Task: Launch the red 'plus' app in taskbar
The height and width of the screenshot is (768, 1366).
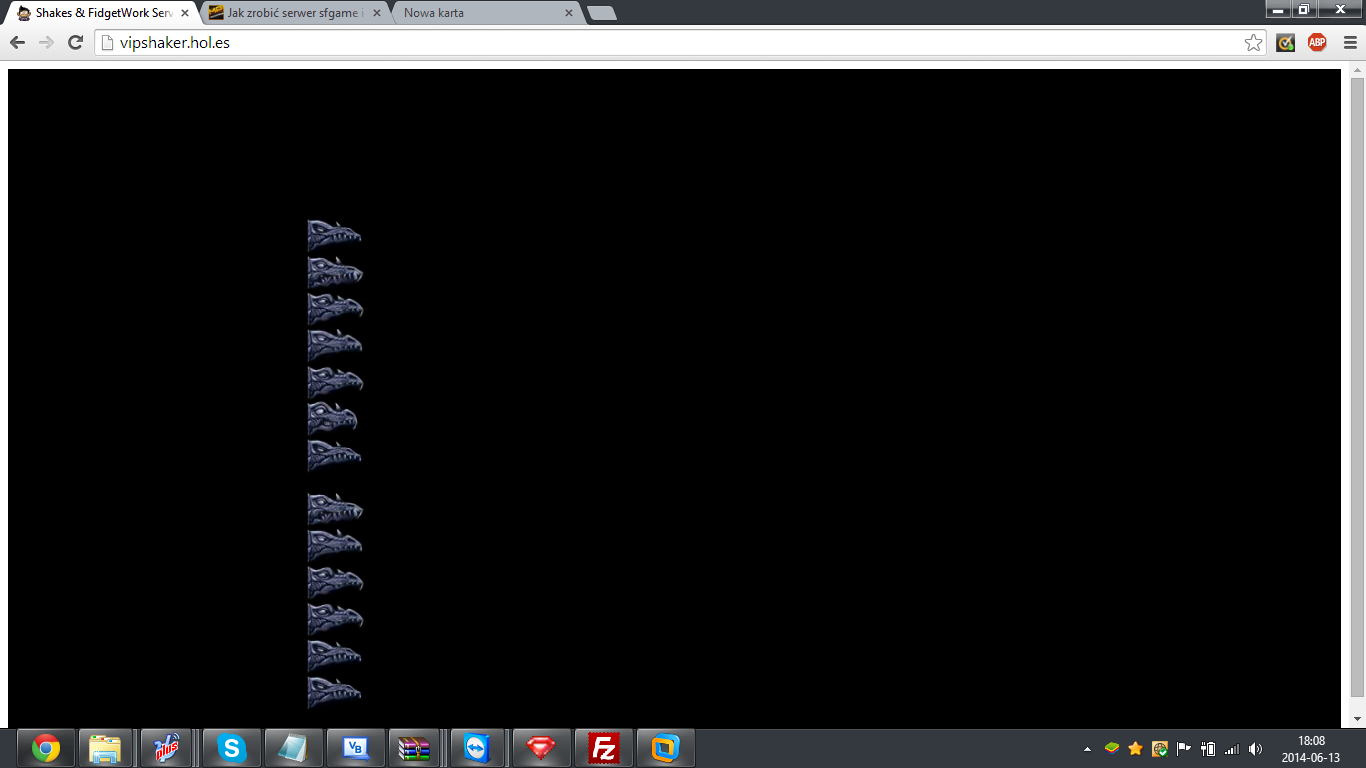Action: [x=167, y=748]
